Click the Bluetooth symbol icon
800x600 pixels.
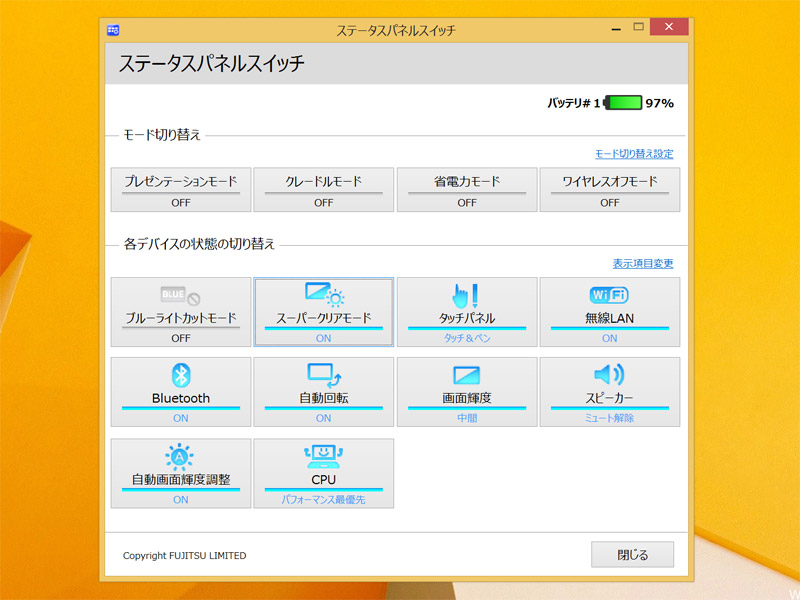point(180,375)
